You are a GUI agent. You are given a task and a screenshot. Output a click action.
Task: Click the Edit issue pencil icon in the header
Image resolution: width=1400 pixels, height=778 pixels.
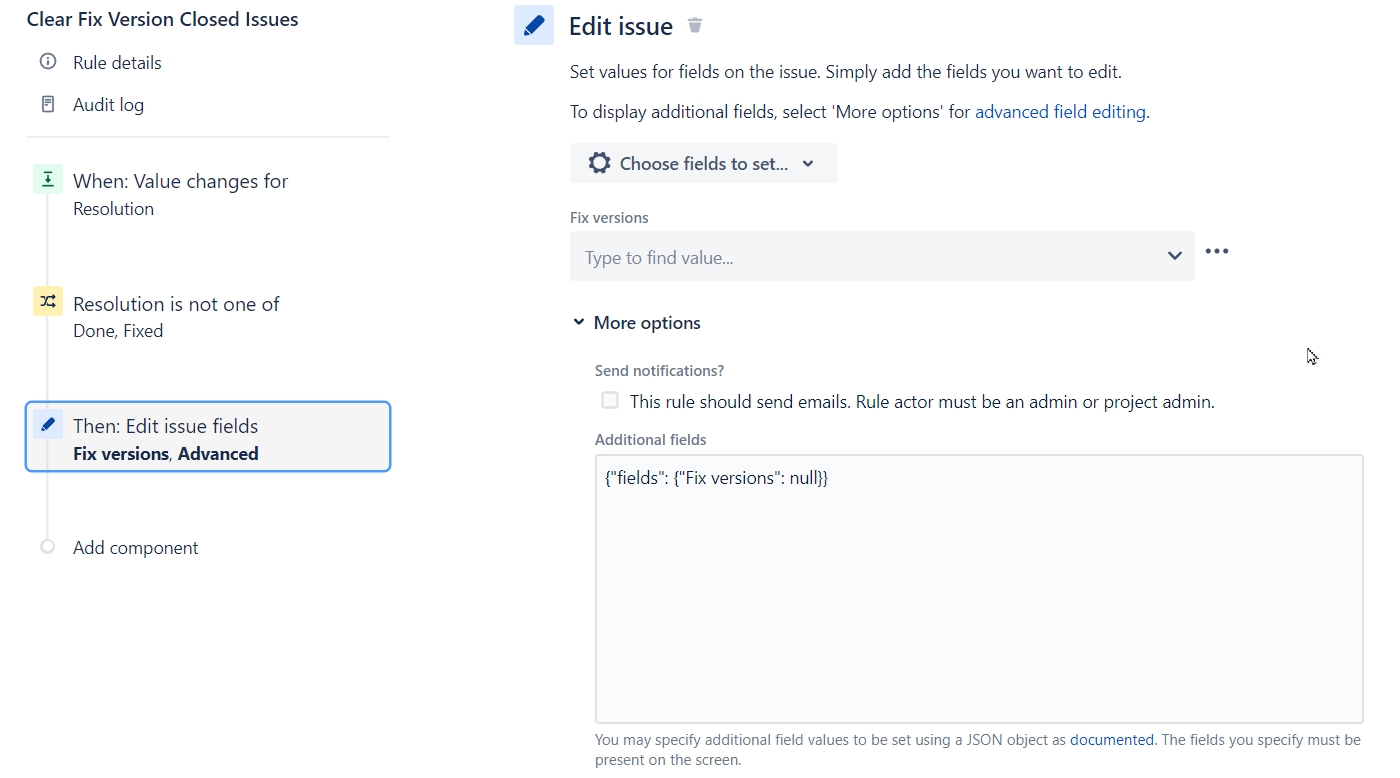pyautogui.click(x=533, y=25)
